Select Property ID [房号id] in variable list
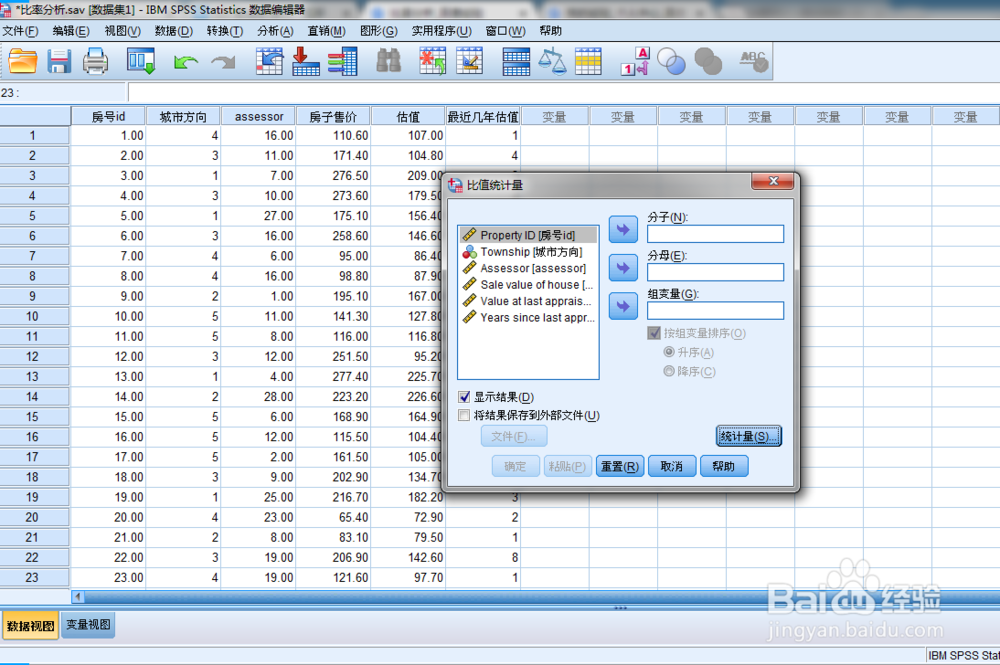 point(528,235)
